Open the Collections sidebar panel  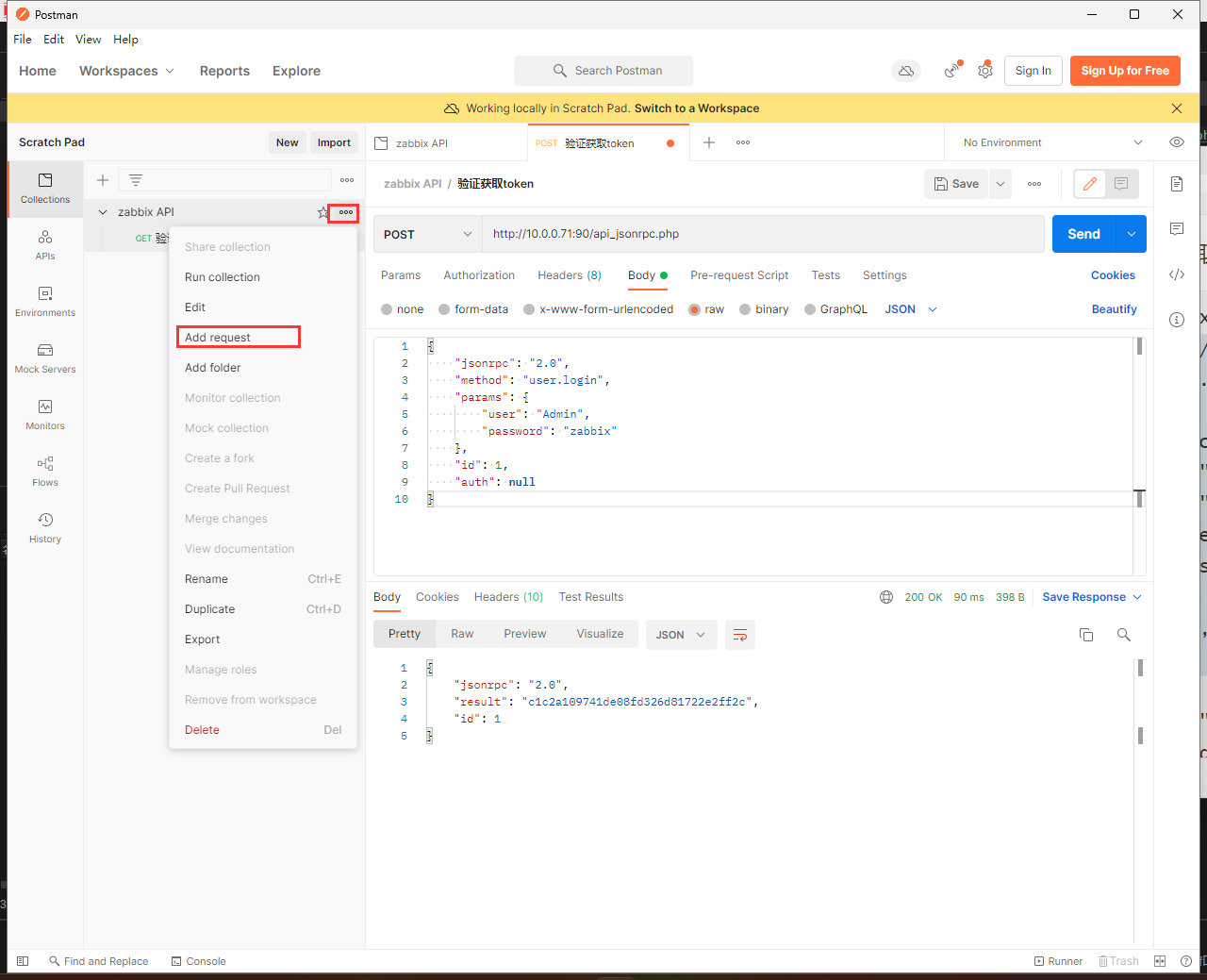(x=45, y=189)
